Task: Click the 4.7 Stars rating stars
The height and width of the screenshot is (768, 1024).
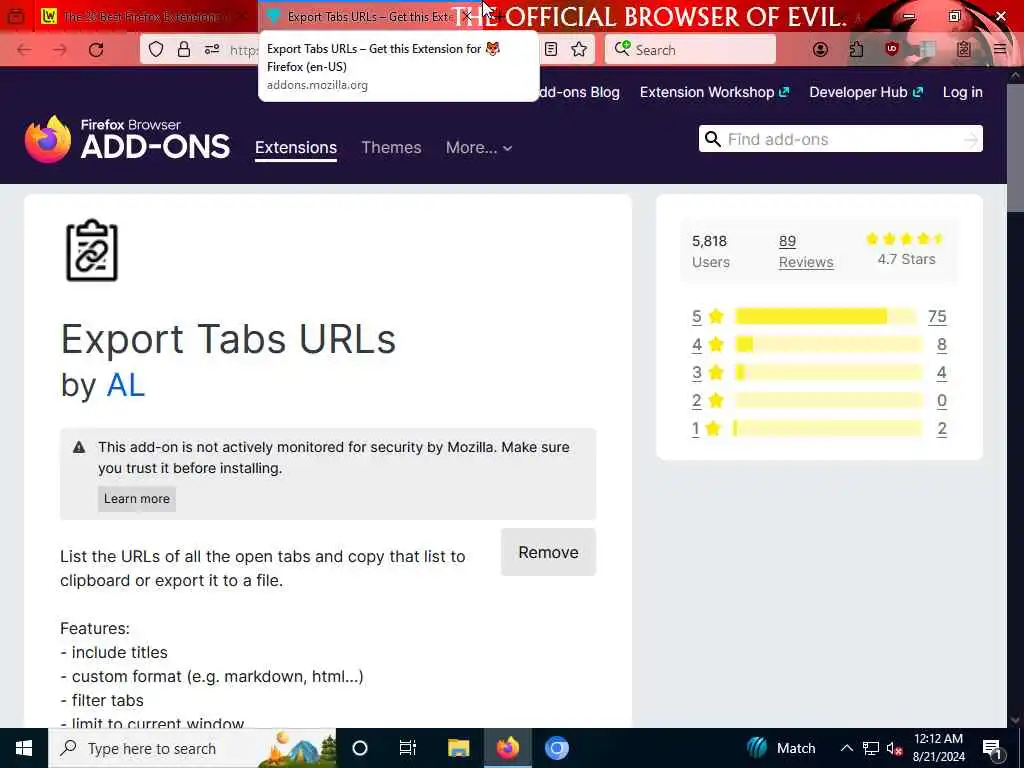Action: coord(906,239)
